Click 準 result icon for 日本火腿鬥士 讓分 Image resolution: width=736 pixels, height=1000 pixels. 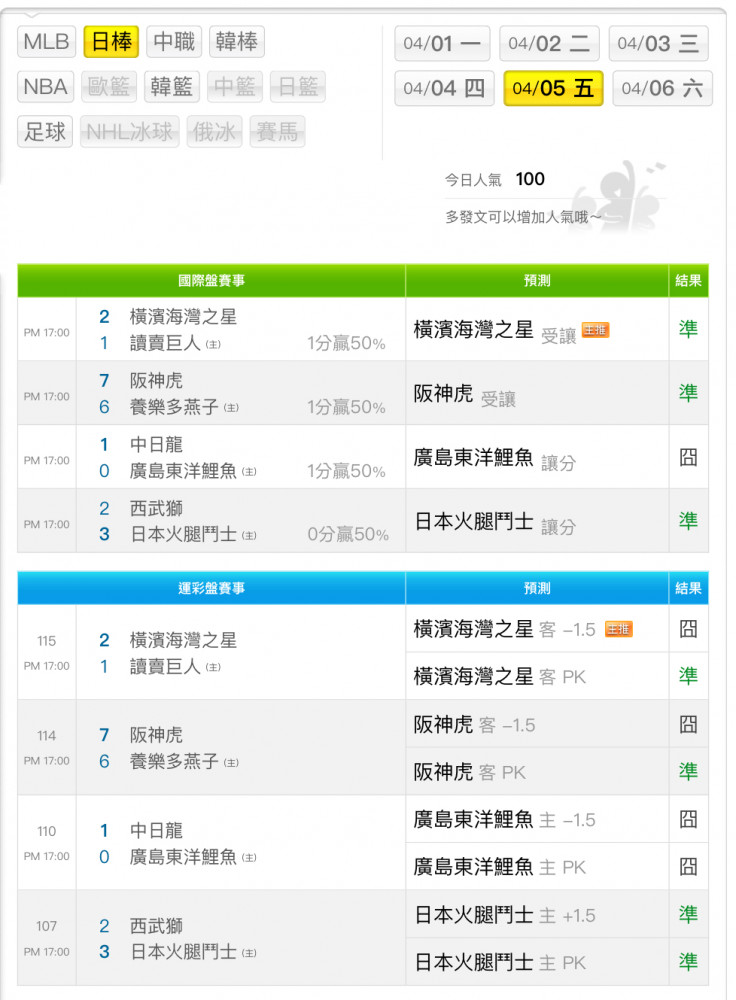coord(688,520)
